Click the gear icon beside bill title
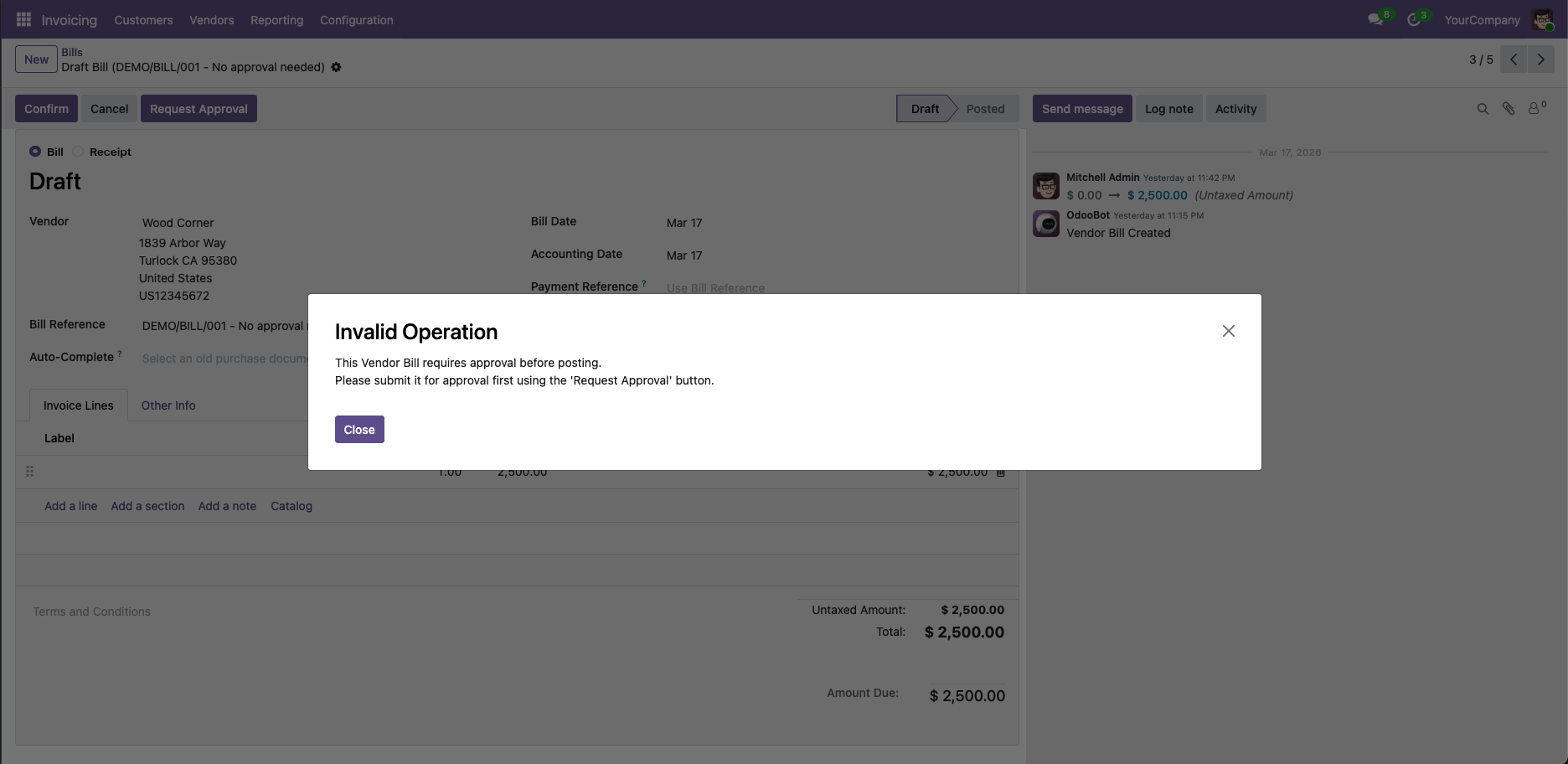 (x=336, y=67)
